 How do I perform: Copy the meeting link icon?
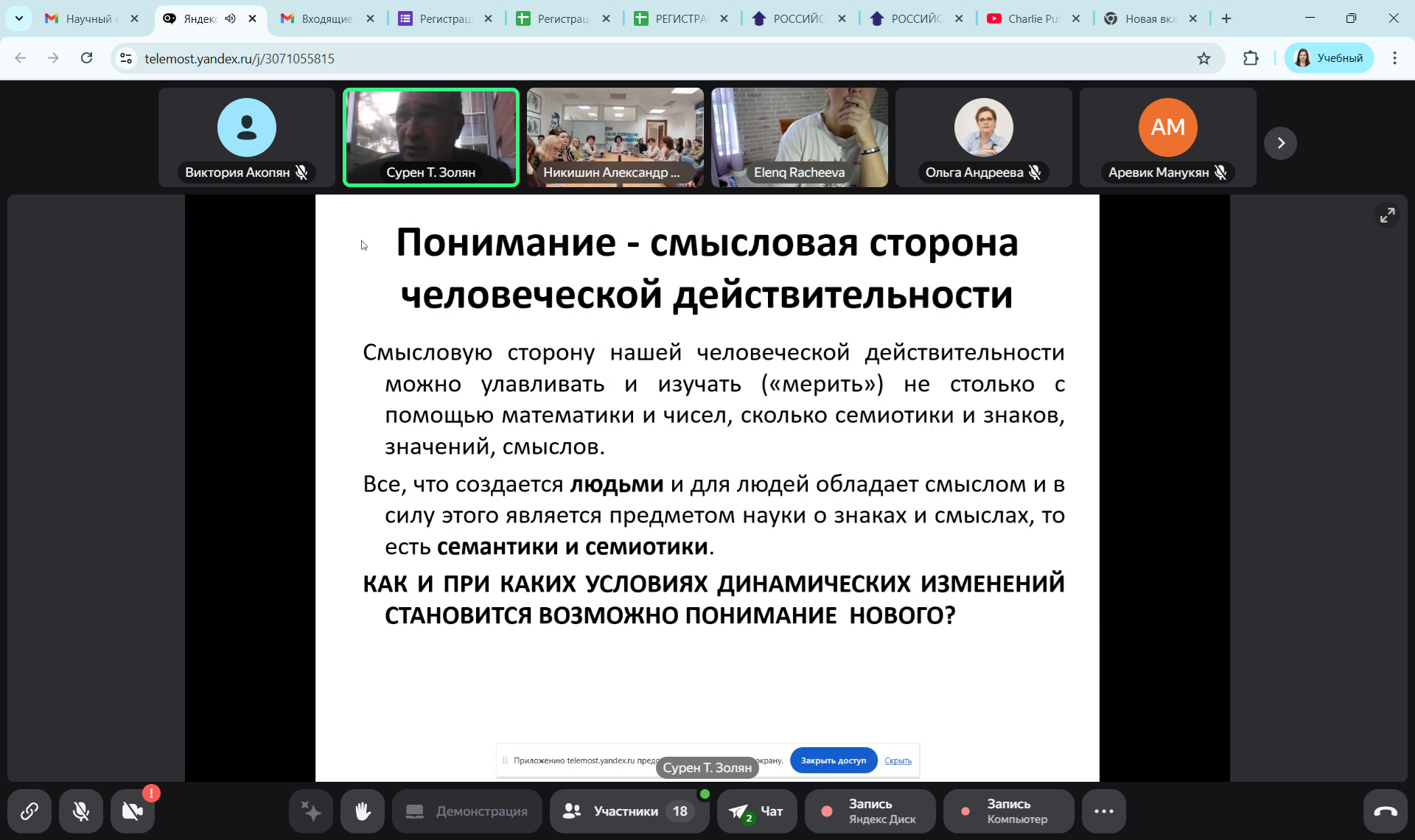click(29, 811)
